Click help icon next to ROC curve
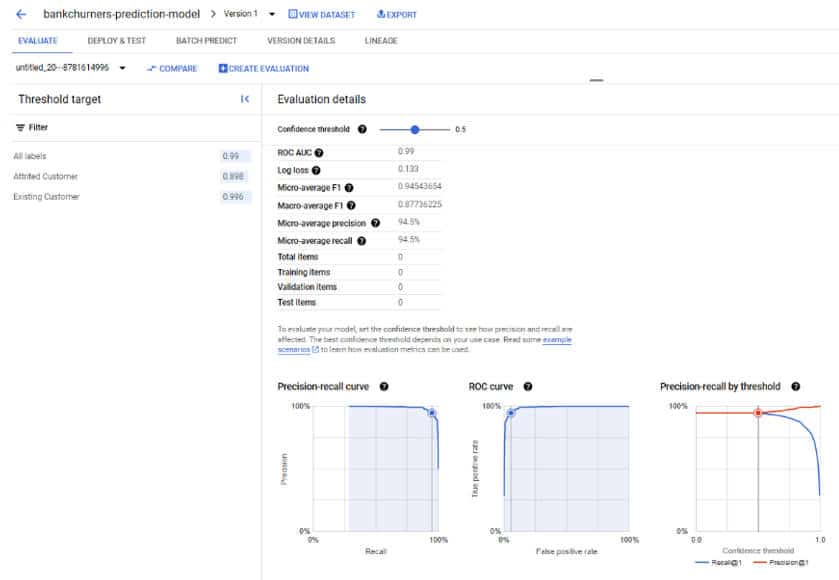This screenshot has height=580, width=839. pos(528,386)
